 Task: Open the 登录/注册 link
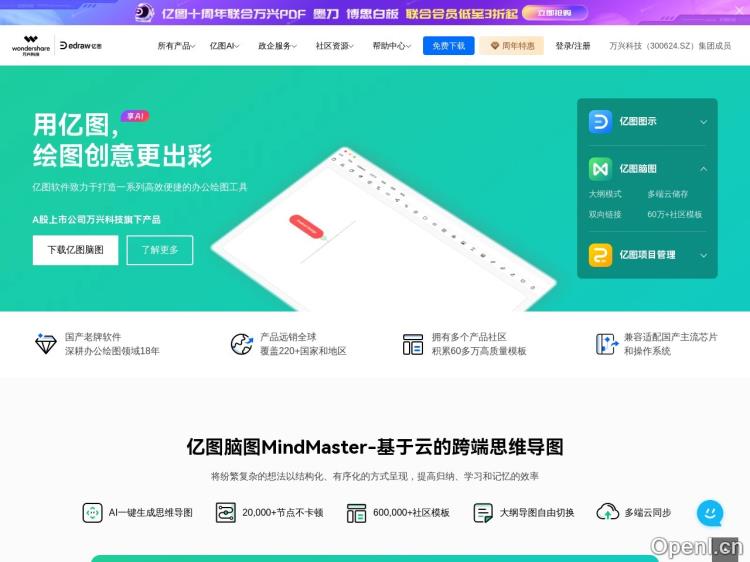[x=573, y=46]
